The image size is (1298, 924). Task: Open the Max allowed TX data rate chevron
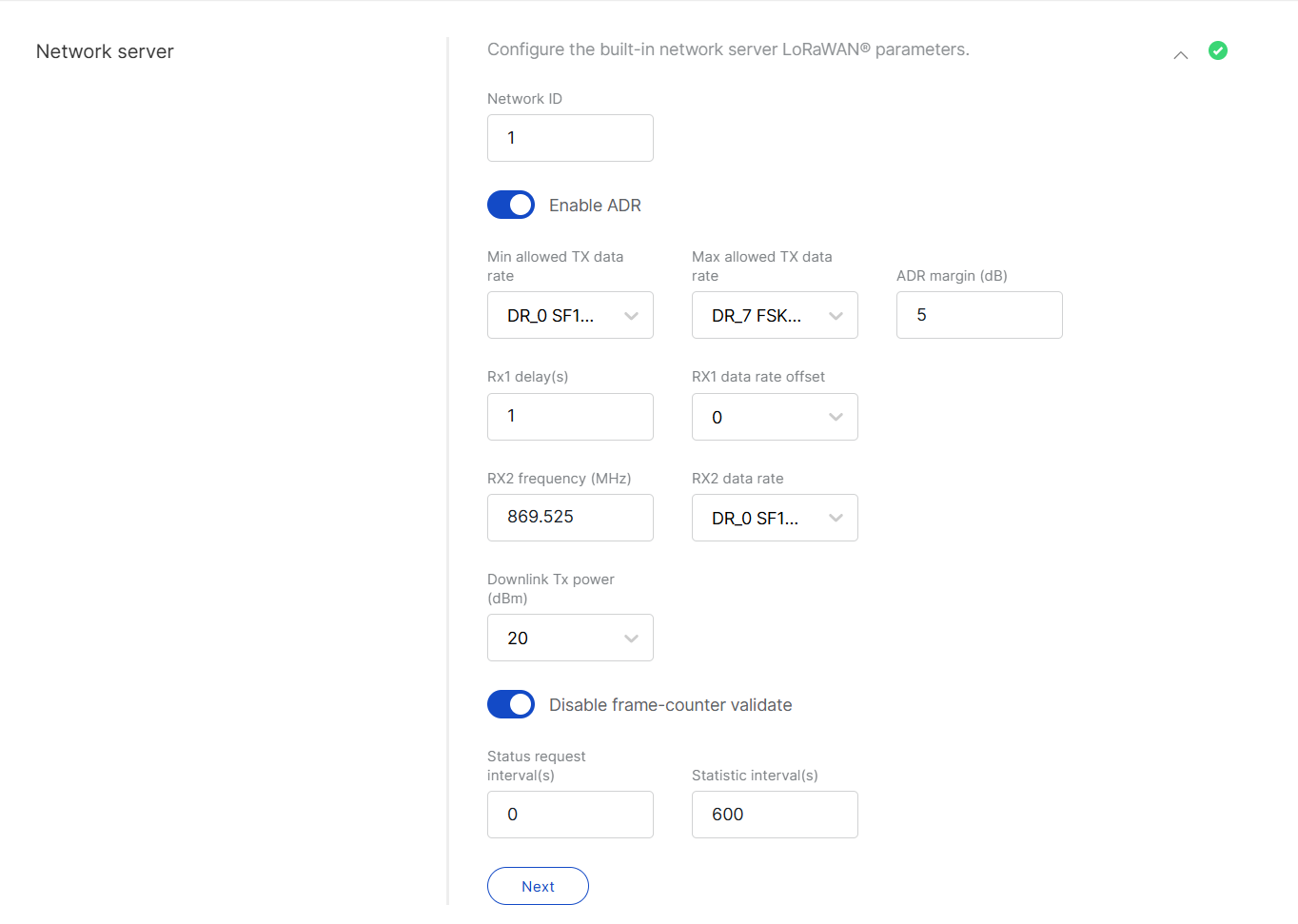point(836,315)
